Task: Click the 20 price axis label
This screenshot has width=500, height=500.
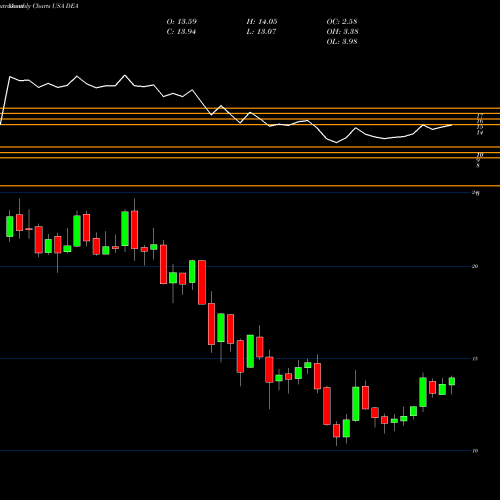Action: [475, 266]
